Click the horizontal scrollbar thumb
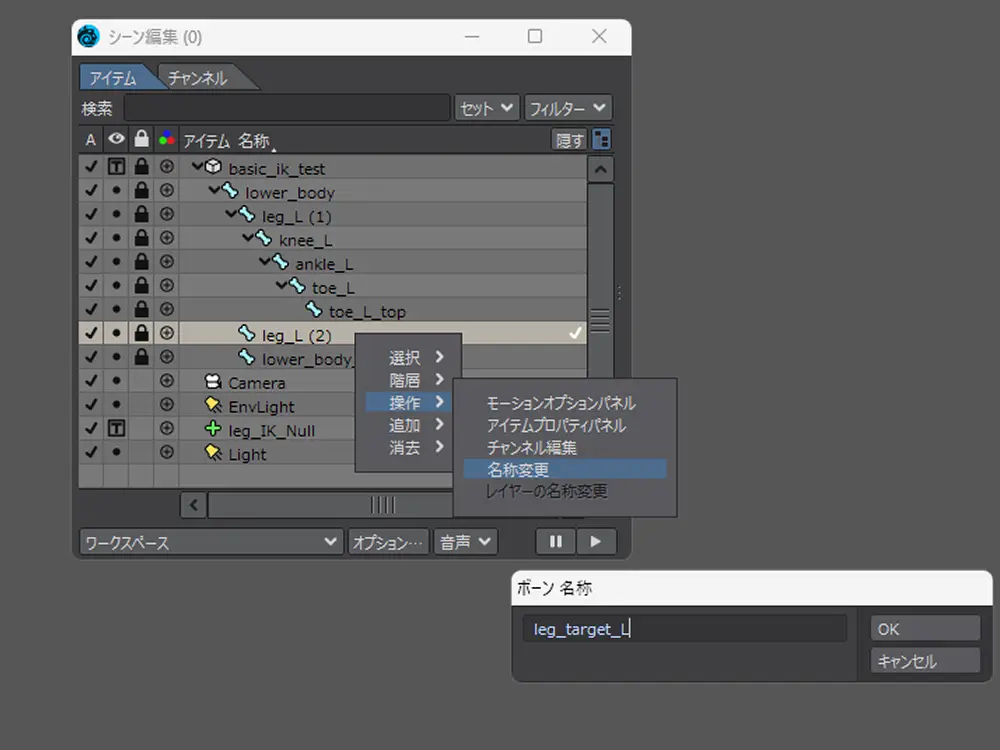The image size is (1000, 750). pyautogui.click(x=383, y=505)
